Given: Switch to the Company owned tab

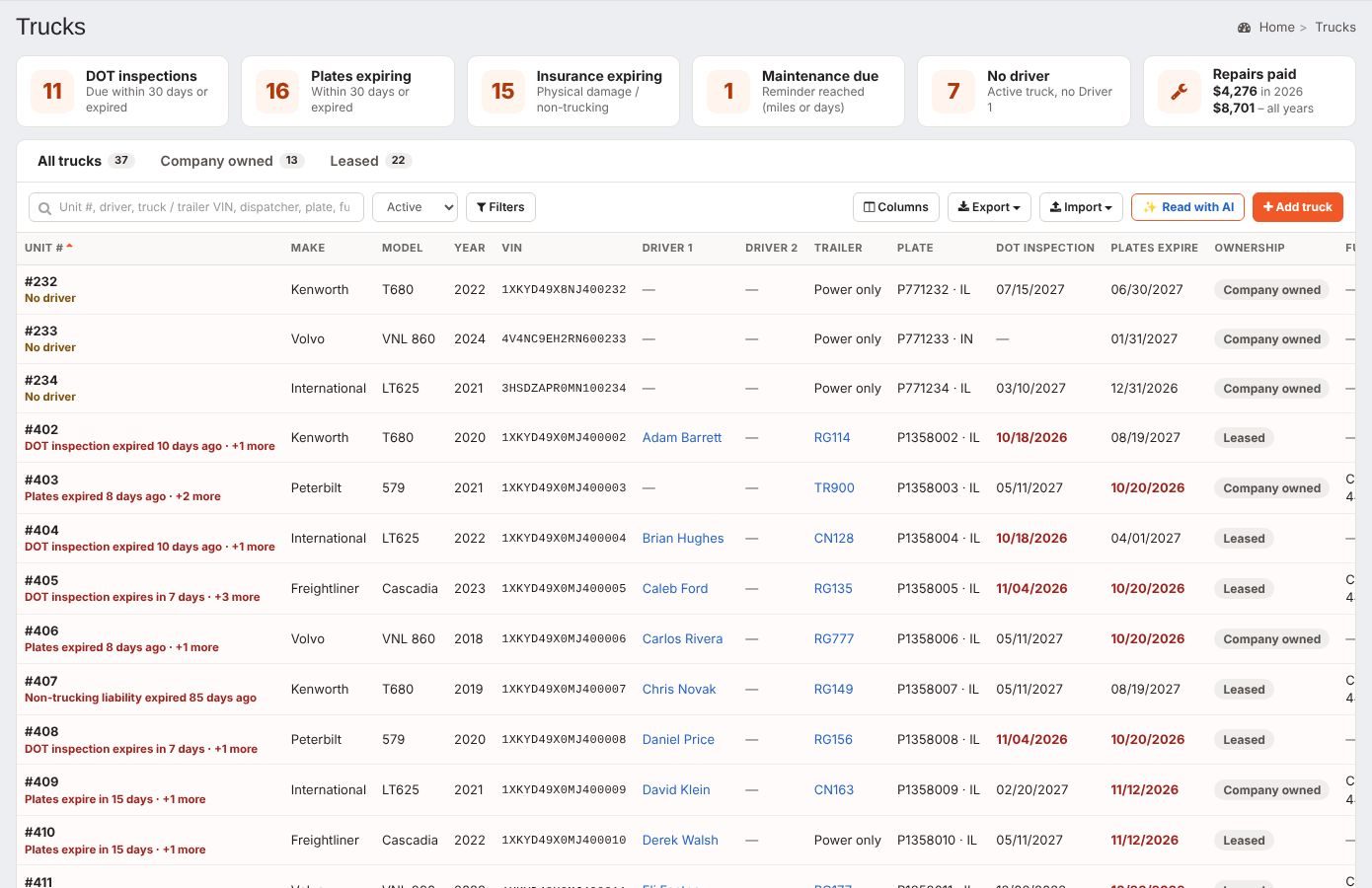Looking at the screenshot, I should [232, 161].
